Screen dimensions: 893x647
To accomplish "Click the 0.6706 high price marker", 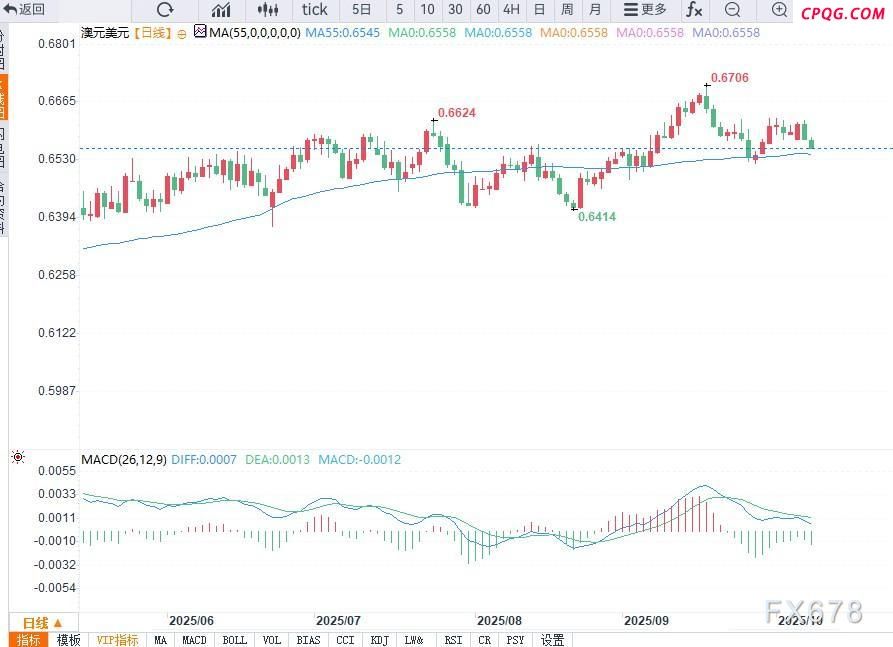I will (729, 78).
